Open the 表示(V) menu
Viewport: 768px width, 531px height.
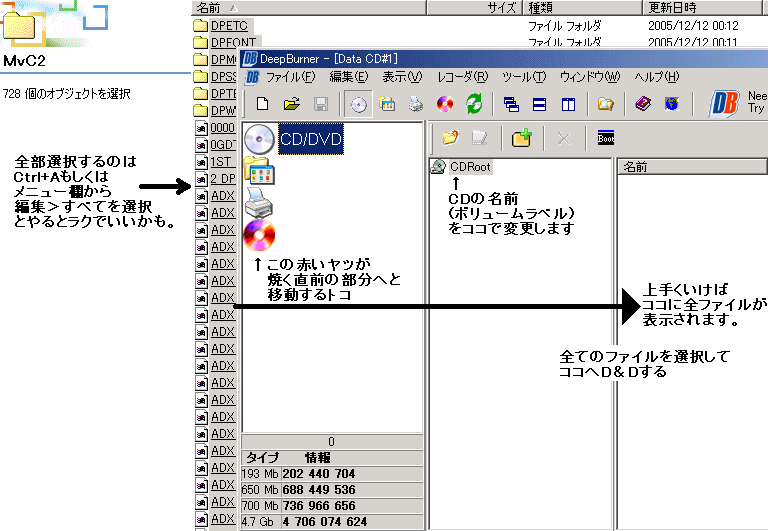click(x=402, y=77)
